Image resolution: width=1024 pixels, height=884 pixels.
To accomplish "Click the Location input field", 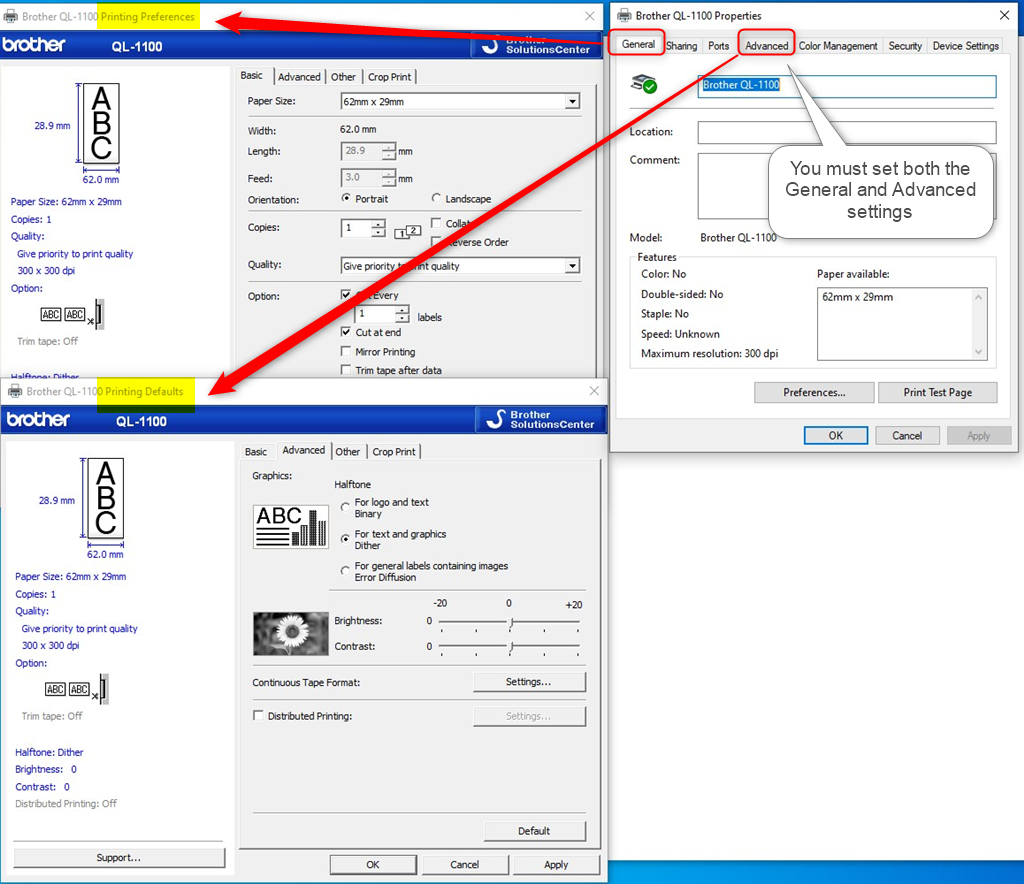I will pyautogui.click(x=847, y=133).
